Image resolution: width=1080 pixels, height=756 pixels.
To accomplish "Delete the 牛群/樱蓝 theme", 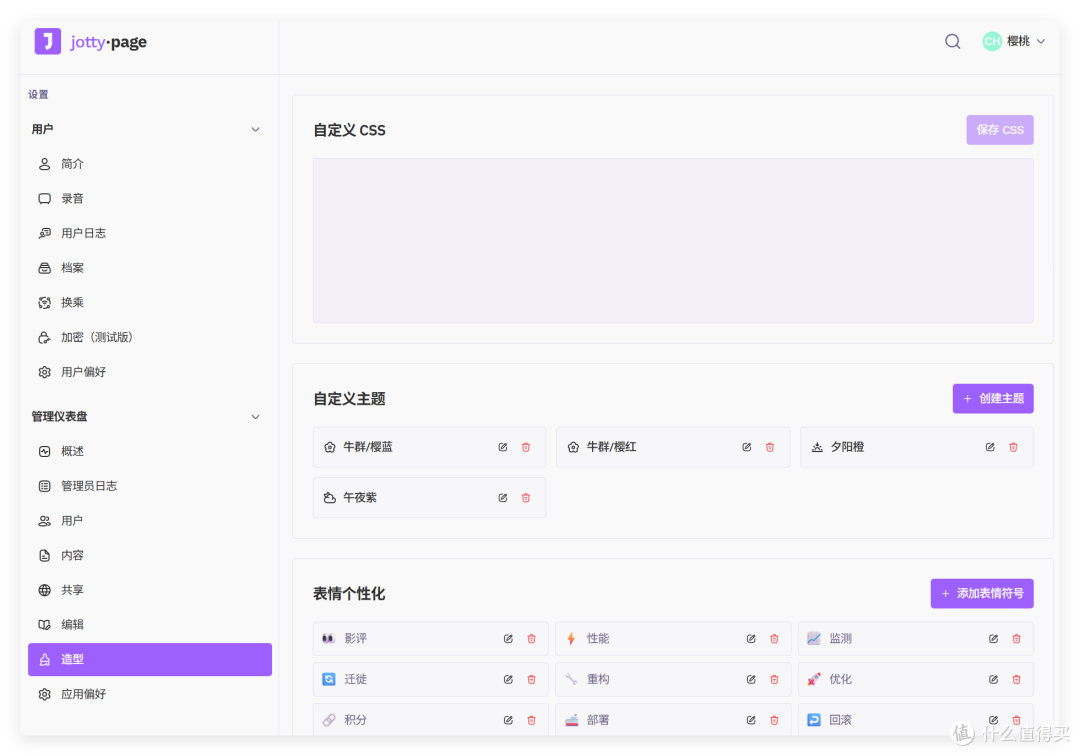I will pyautogui.click(x=526, y=447).
